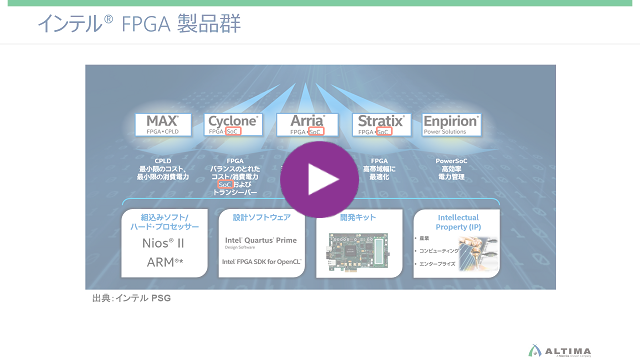The height and width of the screenshot is (360, 640).
Task: Click Intel FPGA SDK for OpenCL text
Action: coord(262,262)
